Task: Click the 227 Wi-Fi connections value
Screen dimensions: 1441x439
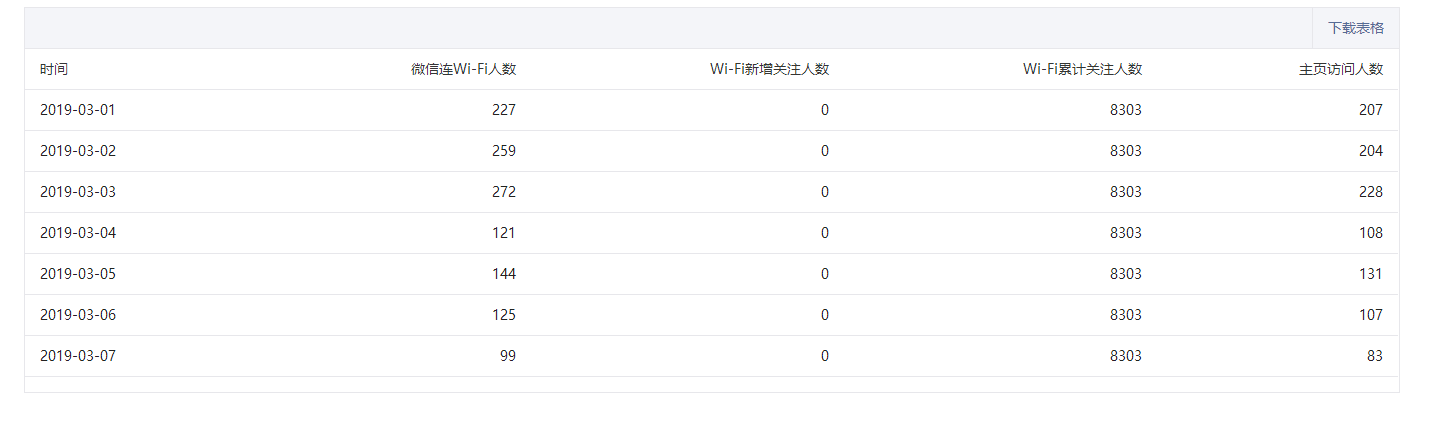Action: (504, 110)
